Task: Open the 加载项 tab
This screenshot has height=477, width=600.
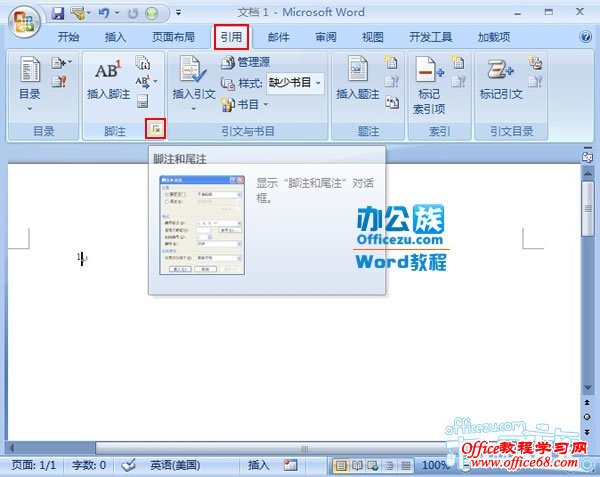Action: click(x=494, y=37)
